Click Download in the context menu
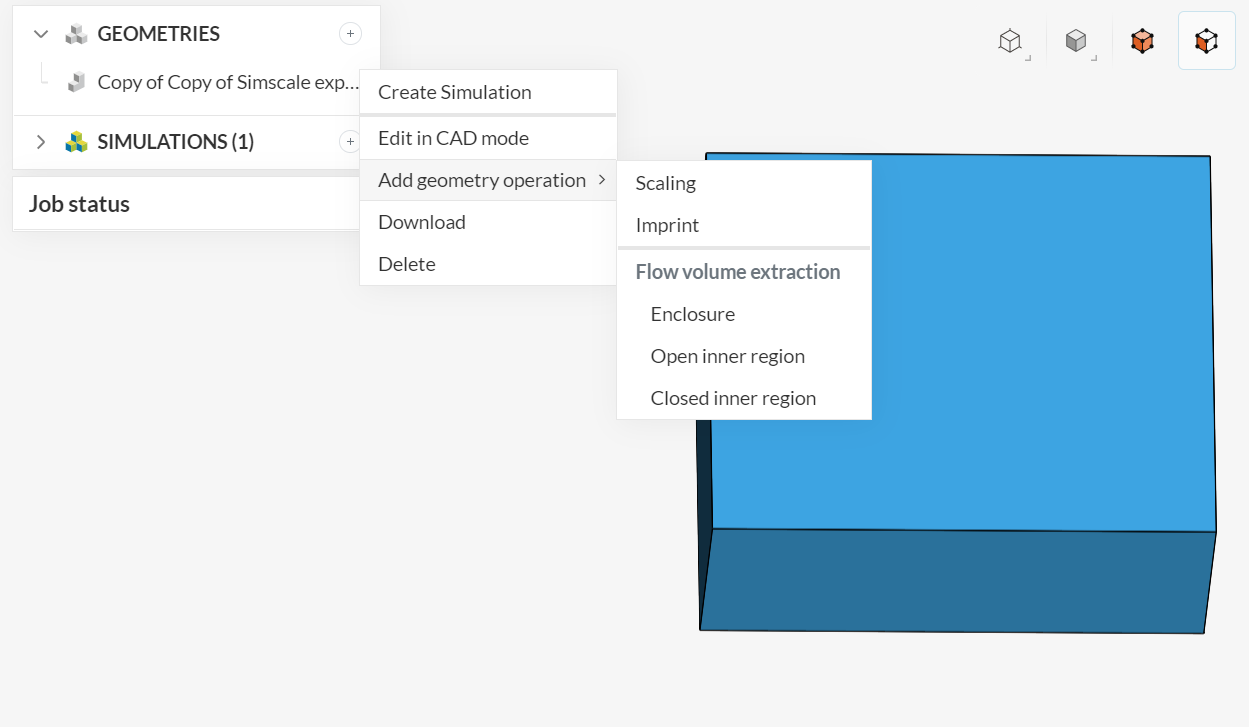1249x727 pixels. (422, 222)
